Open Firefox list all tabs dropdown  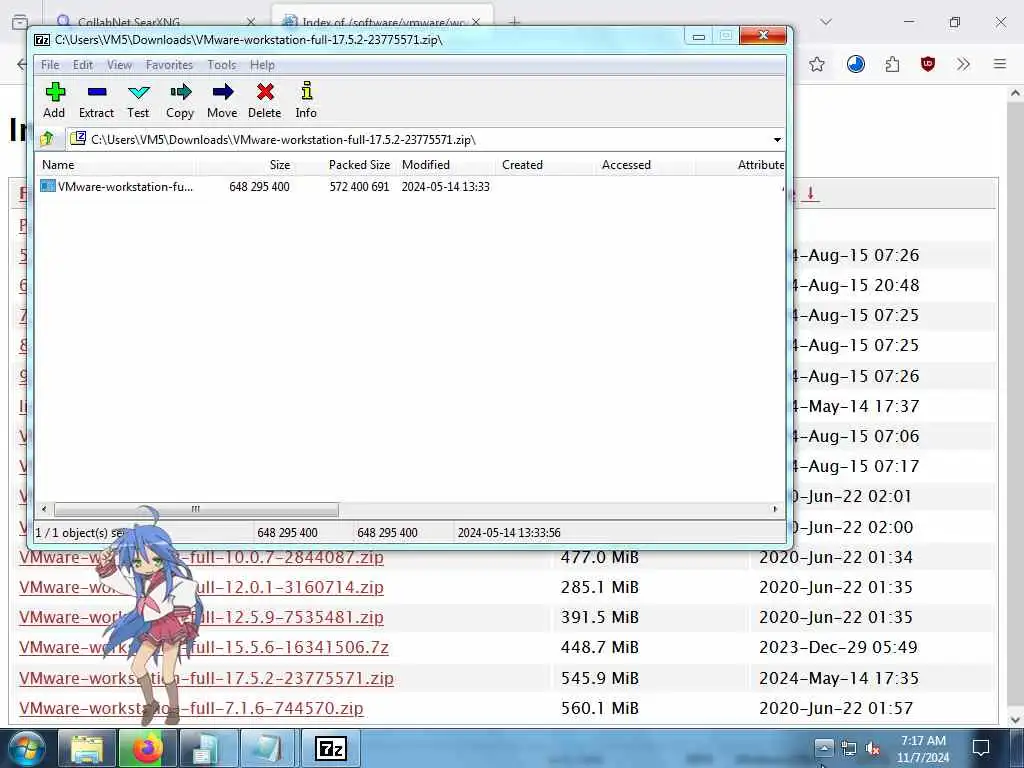825,22
